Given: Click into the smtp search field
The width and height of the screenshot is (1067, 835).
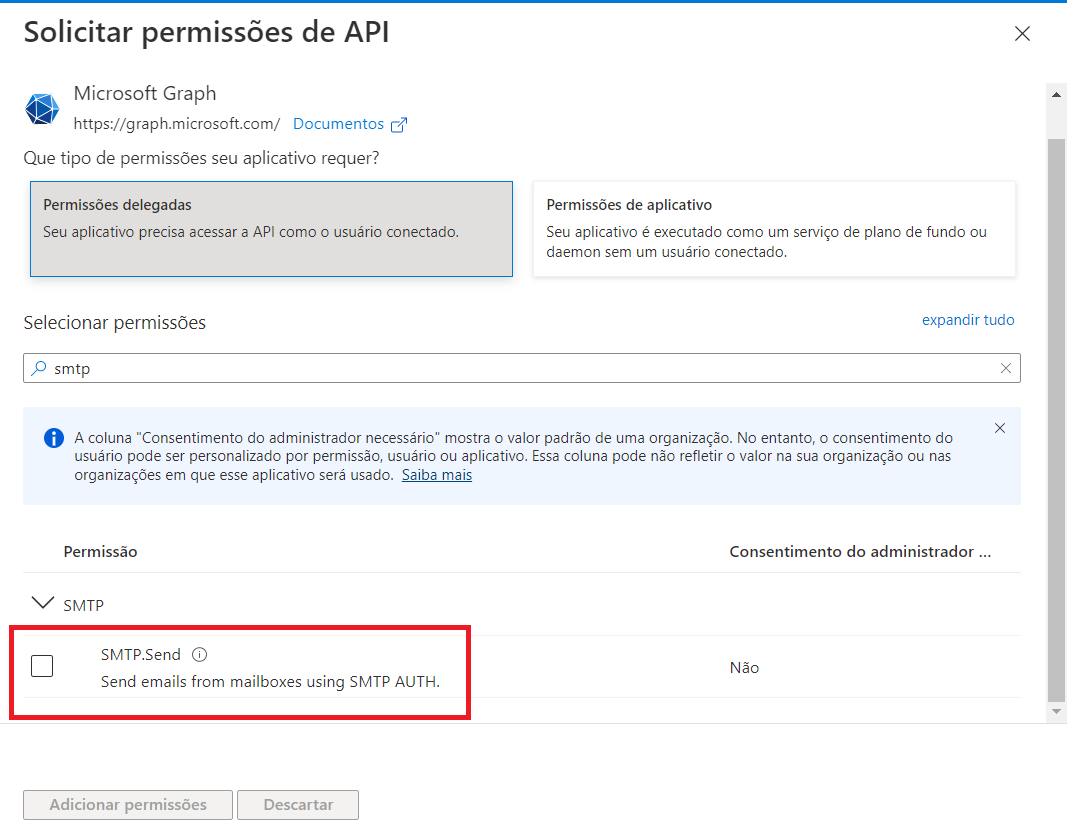Looking at the screenshot, I should 520,368.
